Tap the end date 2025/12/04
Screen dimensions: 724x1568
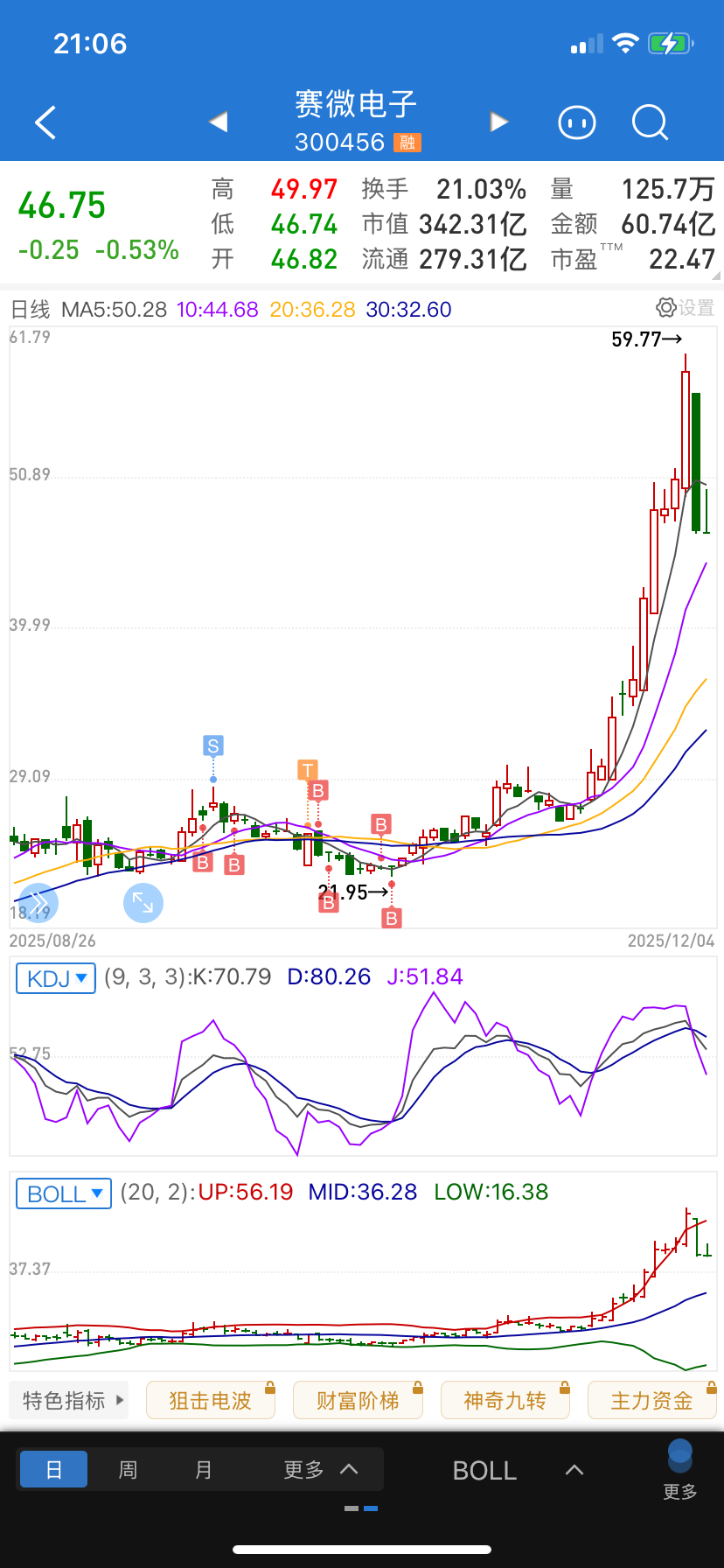pos(671,941)
